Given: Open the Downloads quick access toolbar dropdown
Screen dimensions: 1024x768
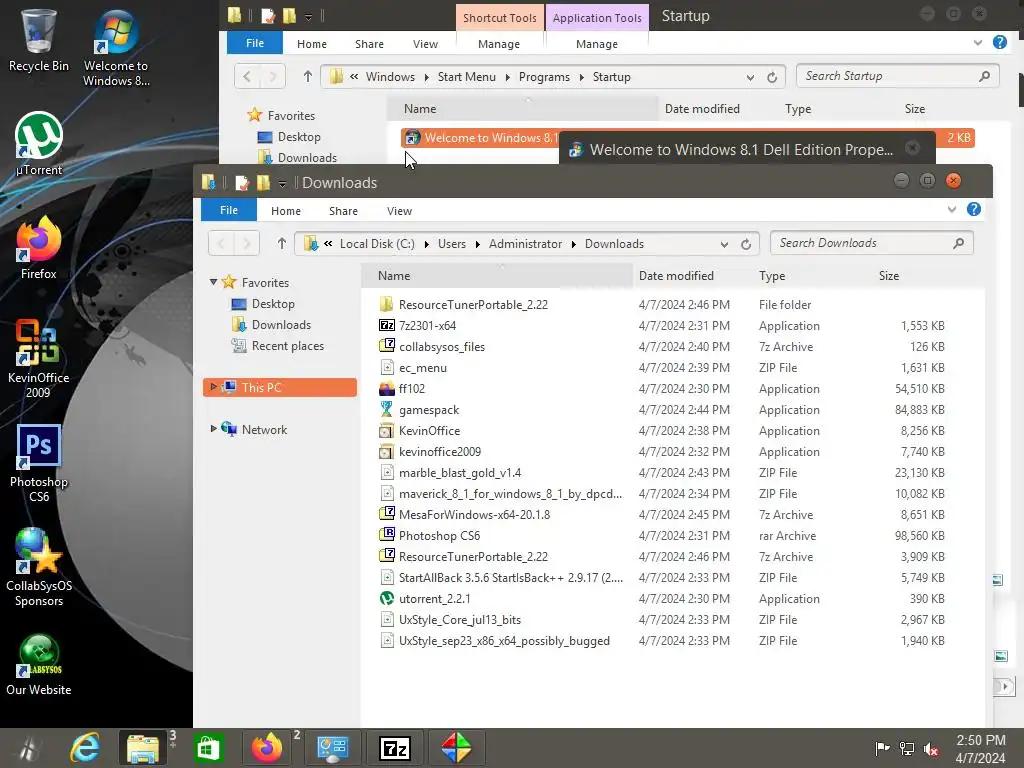Looking at the screenshot, I should click(282, 184).
